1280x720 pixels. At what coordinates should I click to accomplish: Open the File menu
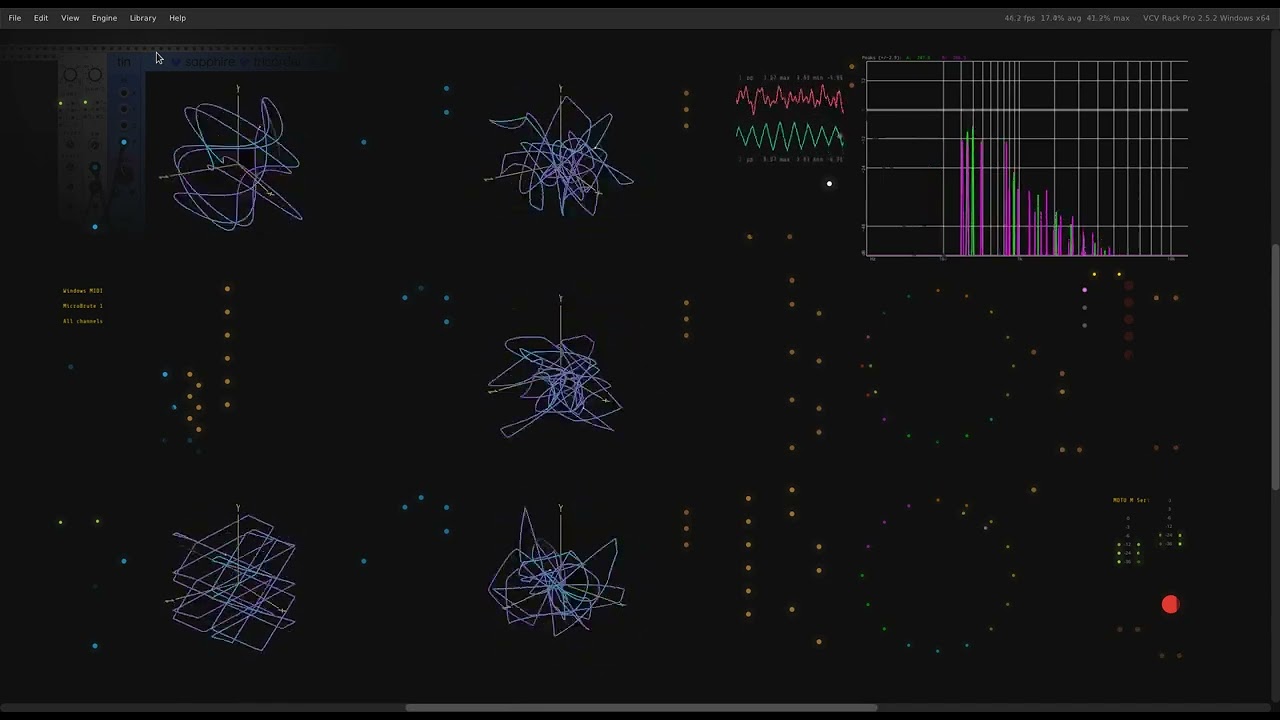[15, 18]
